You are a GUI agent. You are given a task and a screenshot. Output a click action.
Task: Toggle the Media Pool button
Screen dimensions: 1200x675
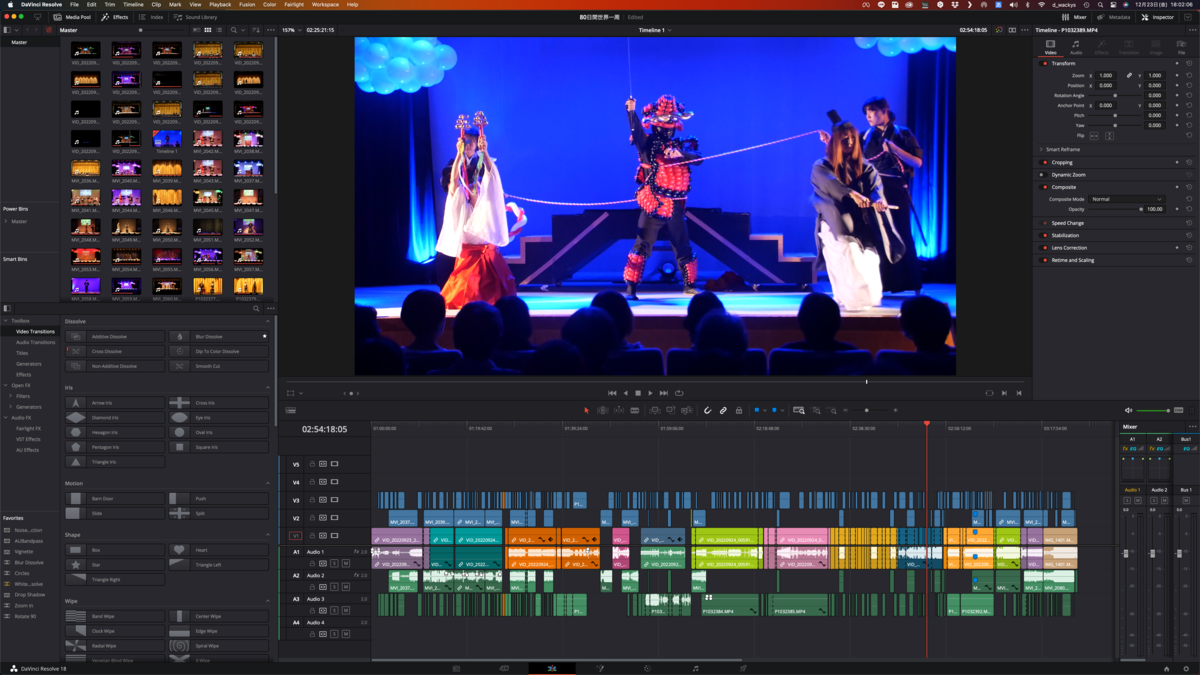pyautogui.click(x=72, y=17)
